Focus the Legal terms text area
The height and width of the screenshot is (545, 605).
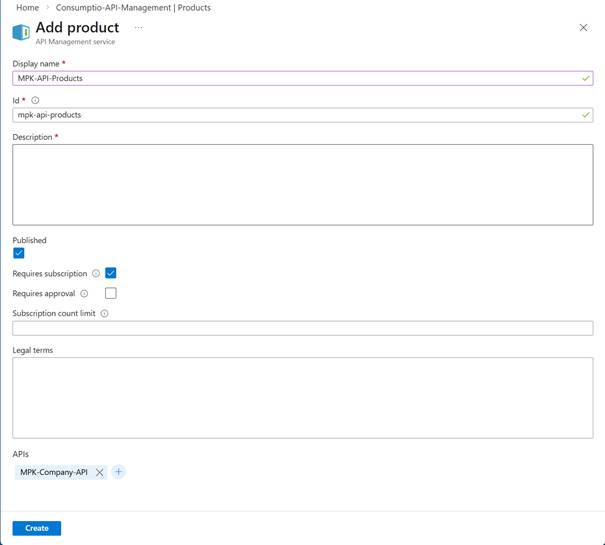point(302,397)
